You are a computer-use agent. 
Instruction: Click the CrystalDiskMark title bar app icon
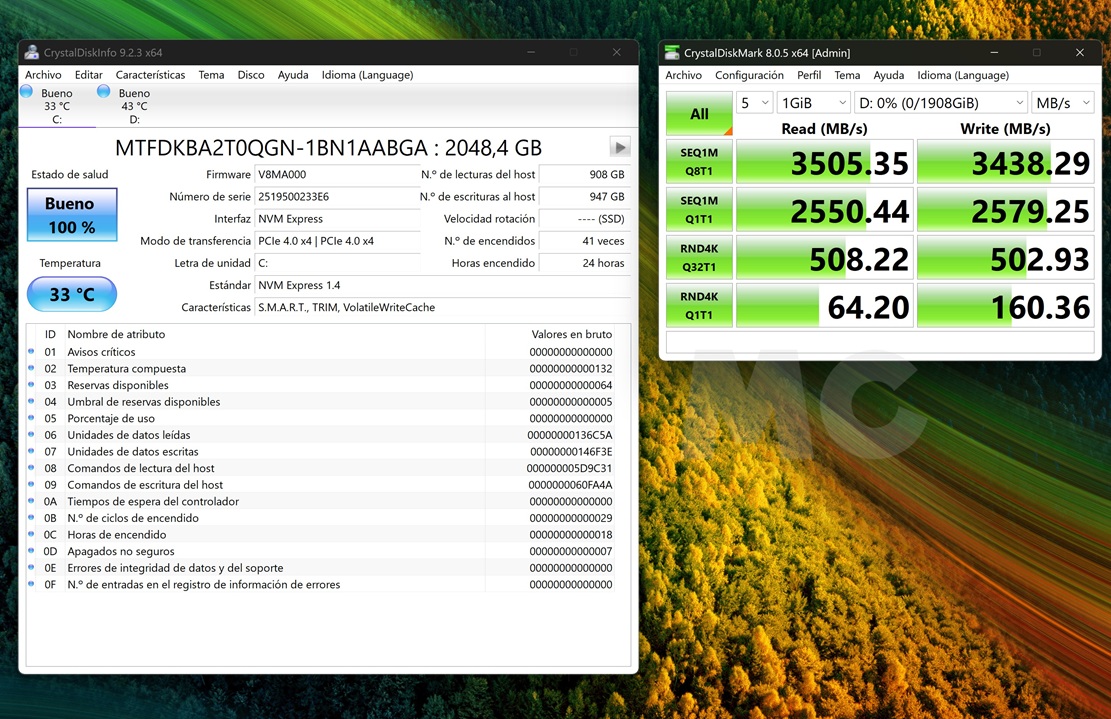click(673, 53)
